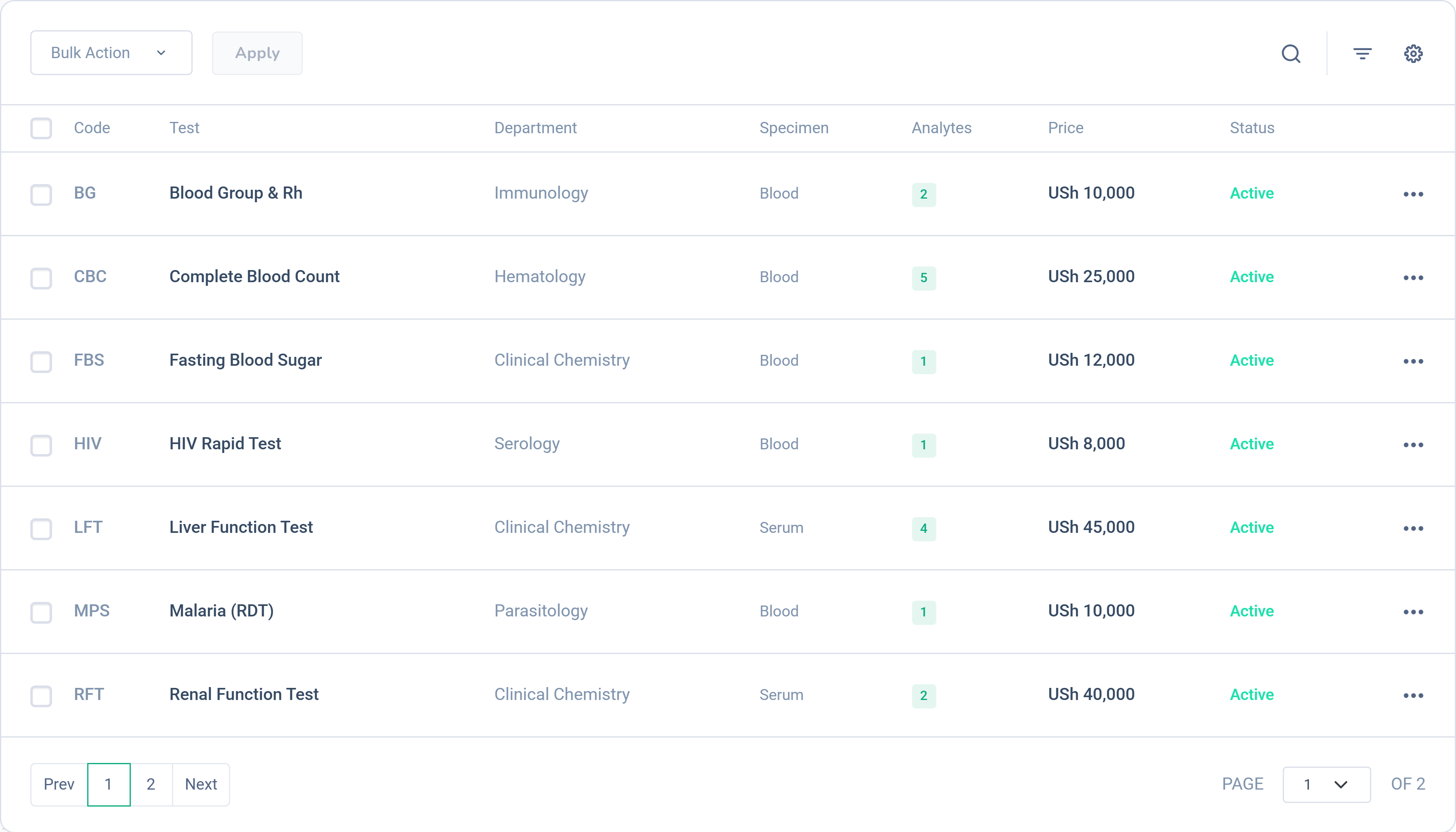Image resolution: width=1456 pixels, height=832 pixels.
Task: Open more options for Complete Blood Count
Action: pyautogui.click(x=1413, y=278)
